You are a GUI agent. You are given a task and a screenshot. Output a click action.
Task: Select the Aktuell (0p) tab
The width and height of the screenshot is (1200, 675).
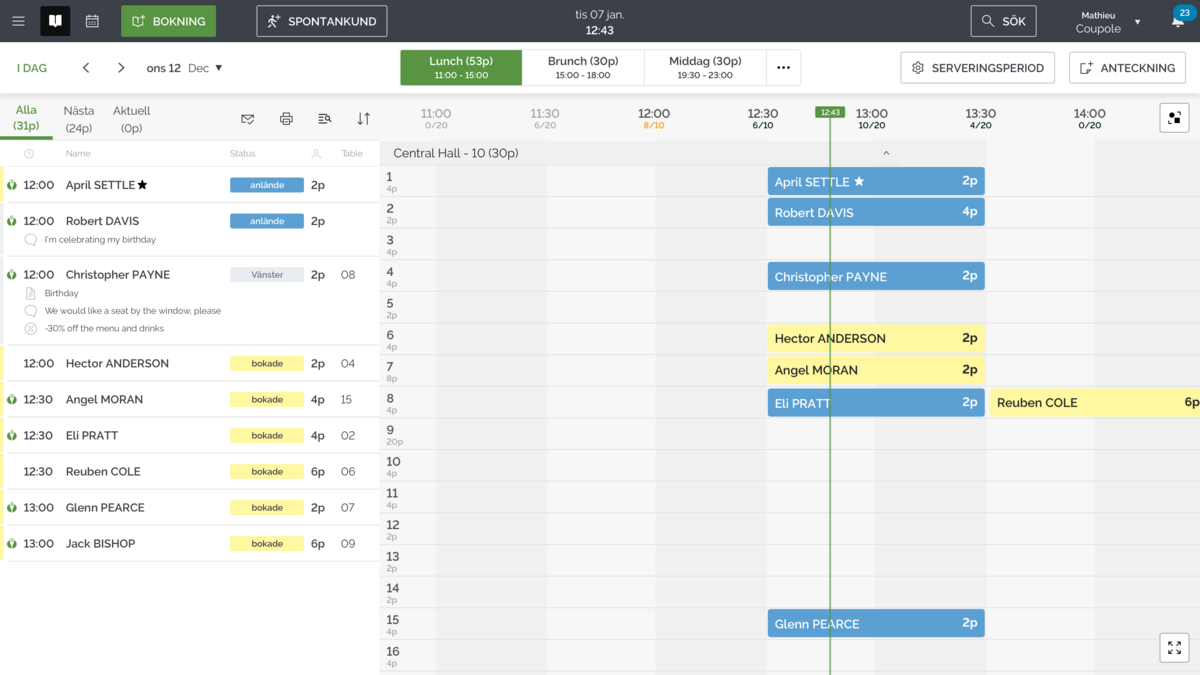131,118
